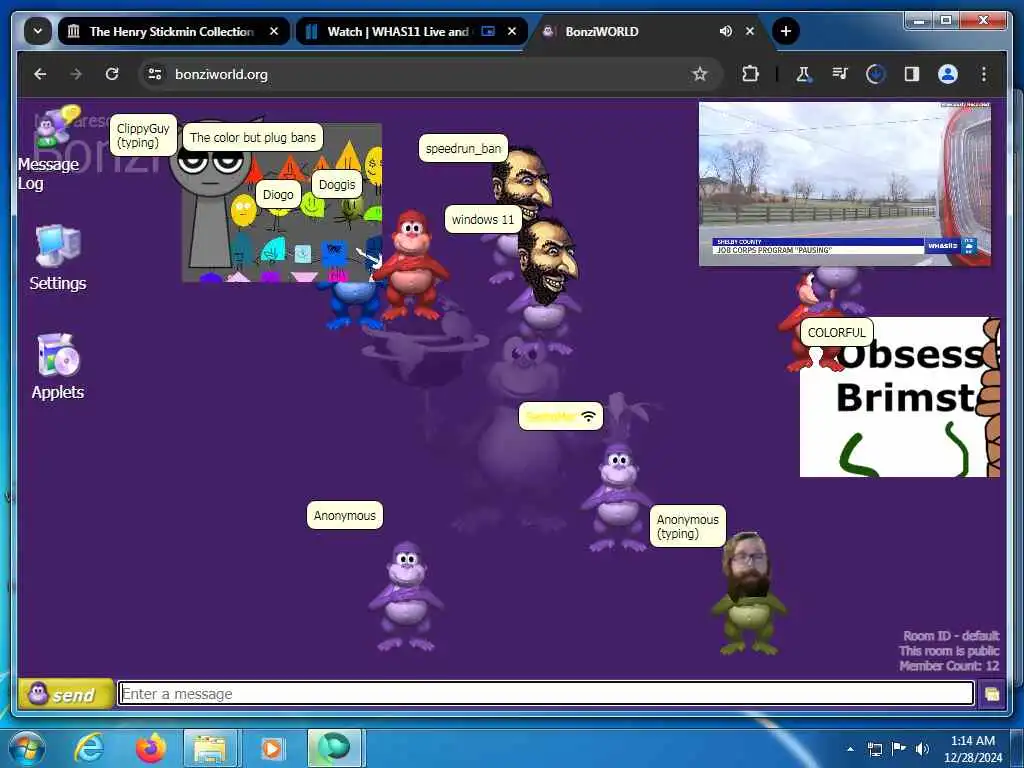Open the Message Log icon
This screenshot has width=1024, height=768.
click(50, 148)
